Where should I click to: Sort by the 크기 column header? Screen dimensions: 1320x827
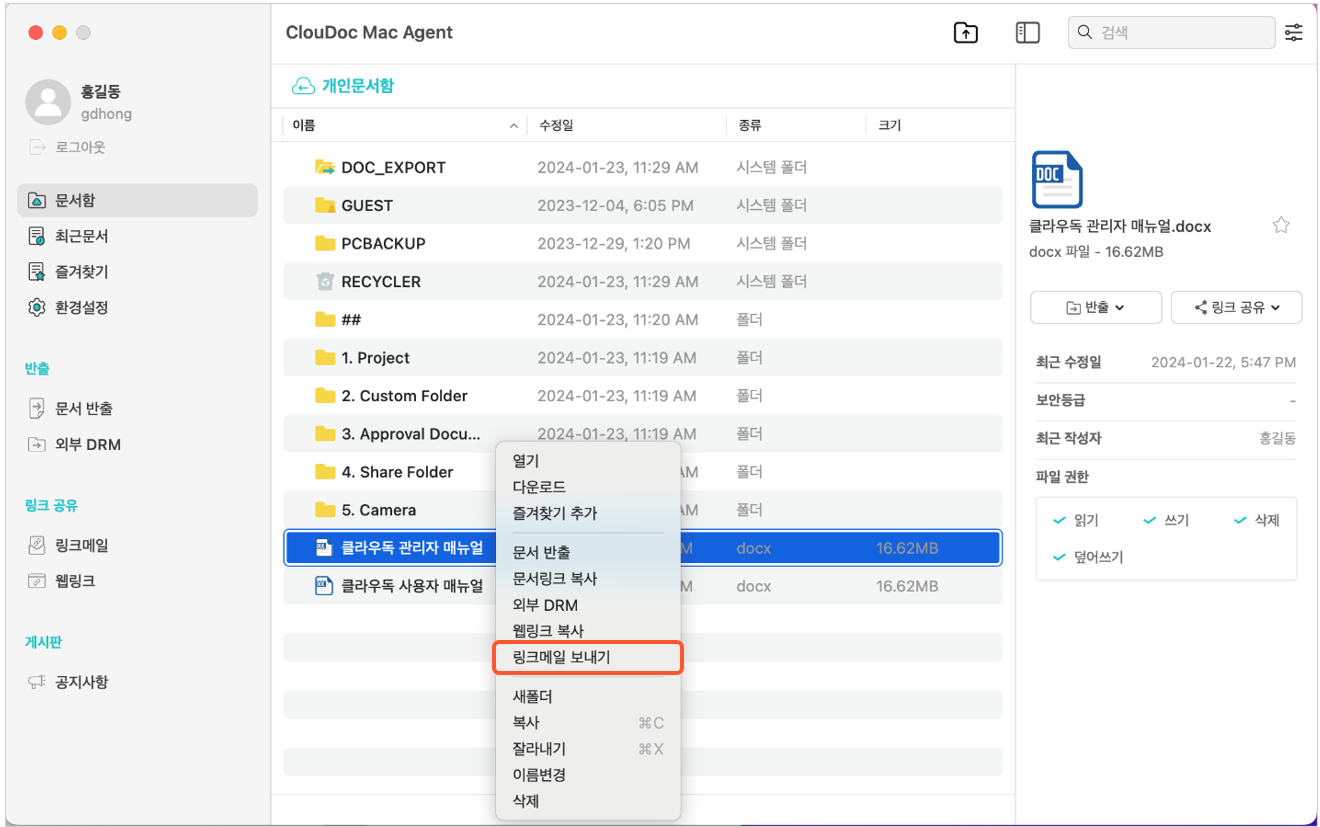(889, 125)
